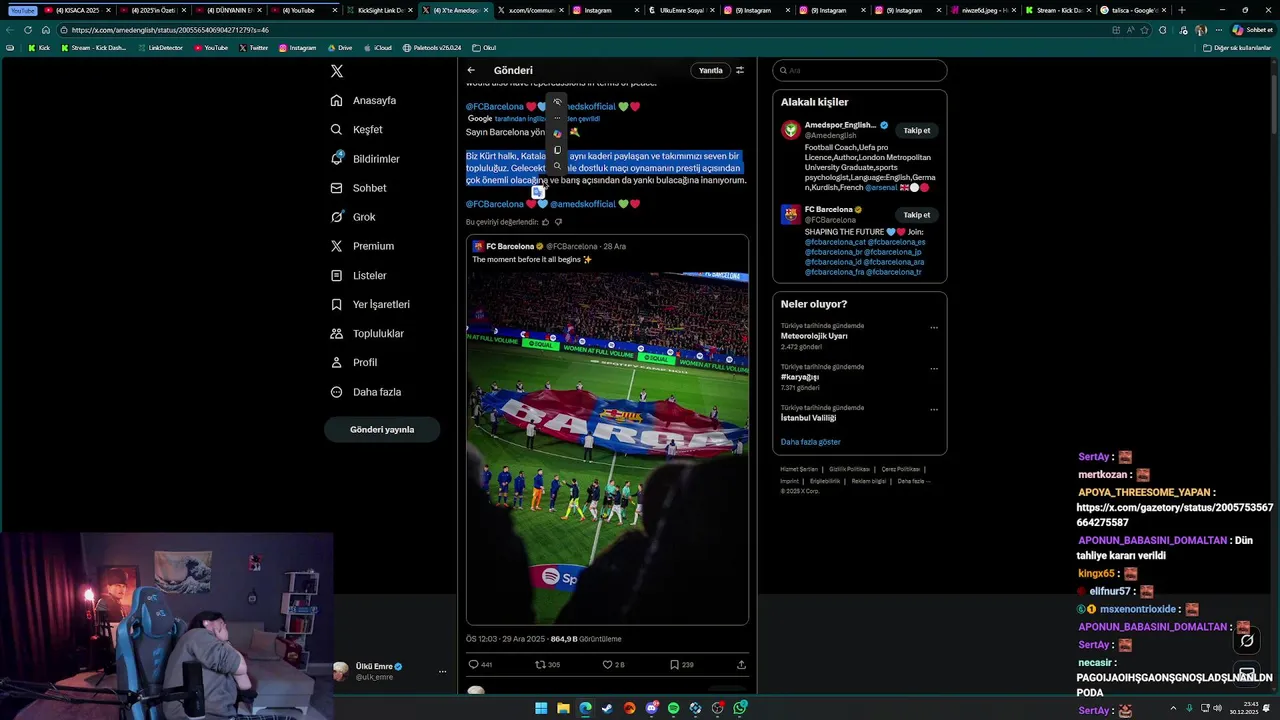Viewport: 1280px width, 720px height.
Task: Click the copy icon in selection popup
Action: (557, 150)
